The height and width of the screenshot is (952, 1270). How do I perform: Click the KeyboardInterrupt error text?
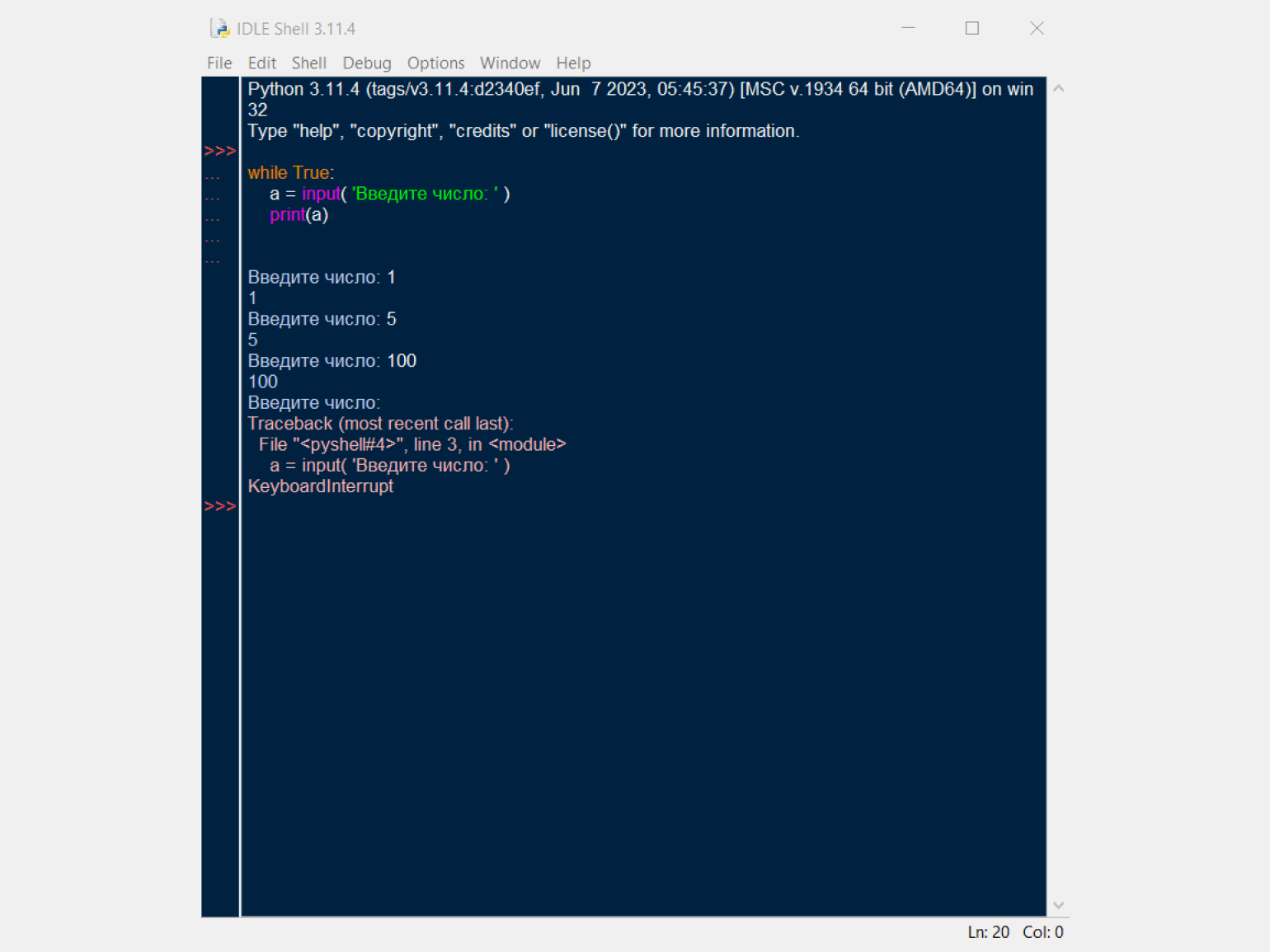(321, 486)
